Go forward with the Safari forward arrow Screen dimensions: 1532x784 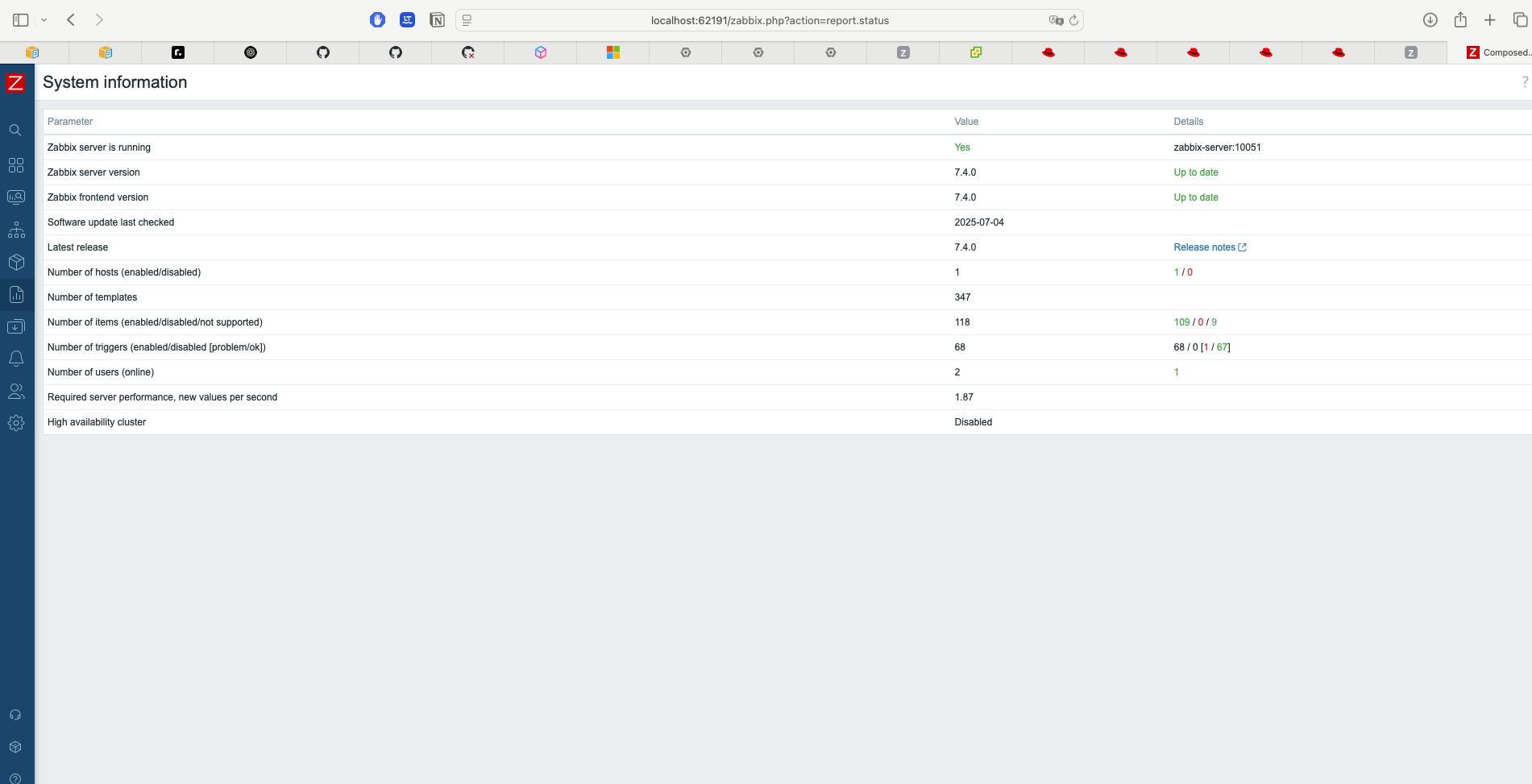click(x=99, y=20)
